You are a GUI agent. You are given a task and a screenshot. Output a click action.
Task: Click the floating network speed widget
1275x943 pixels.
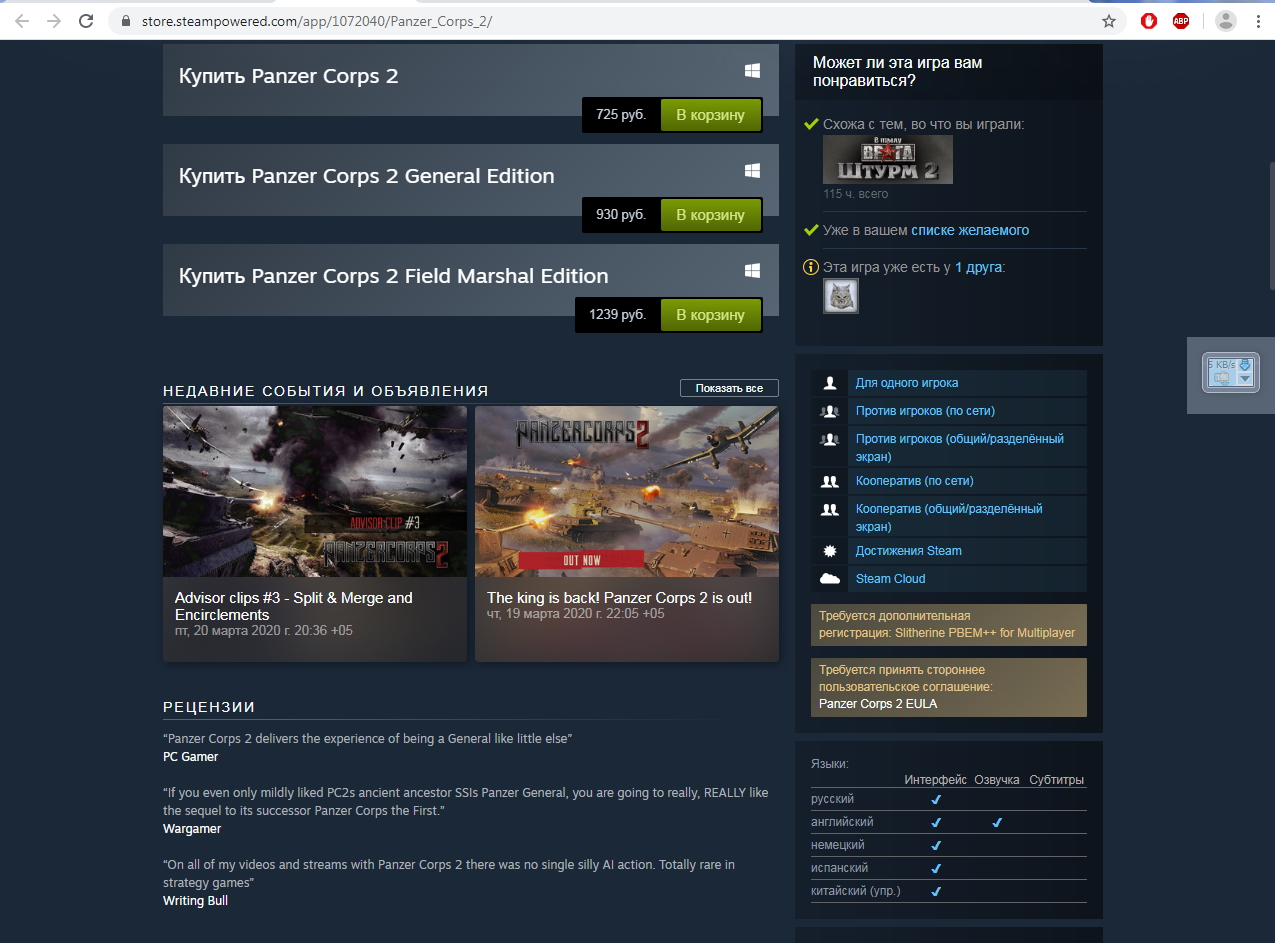1231,372
